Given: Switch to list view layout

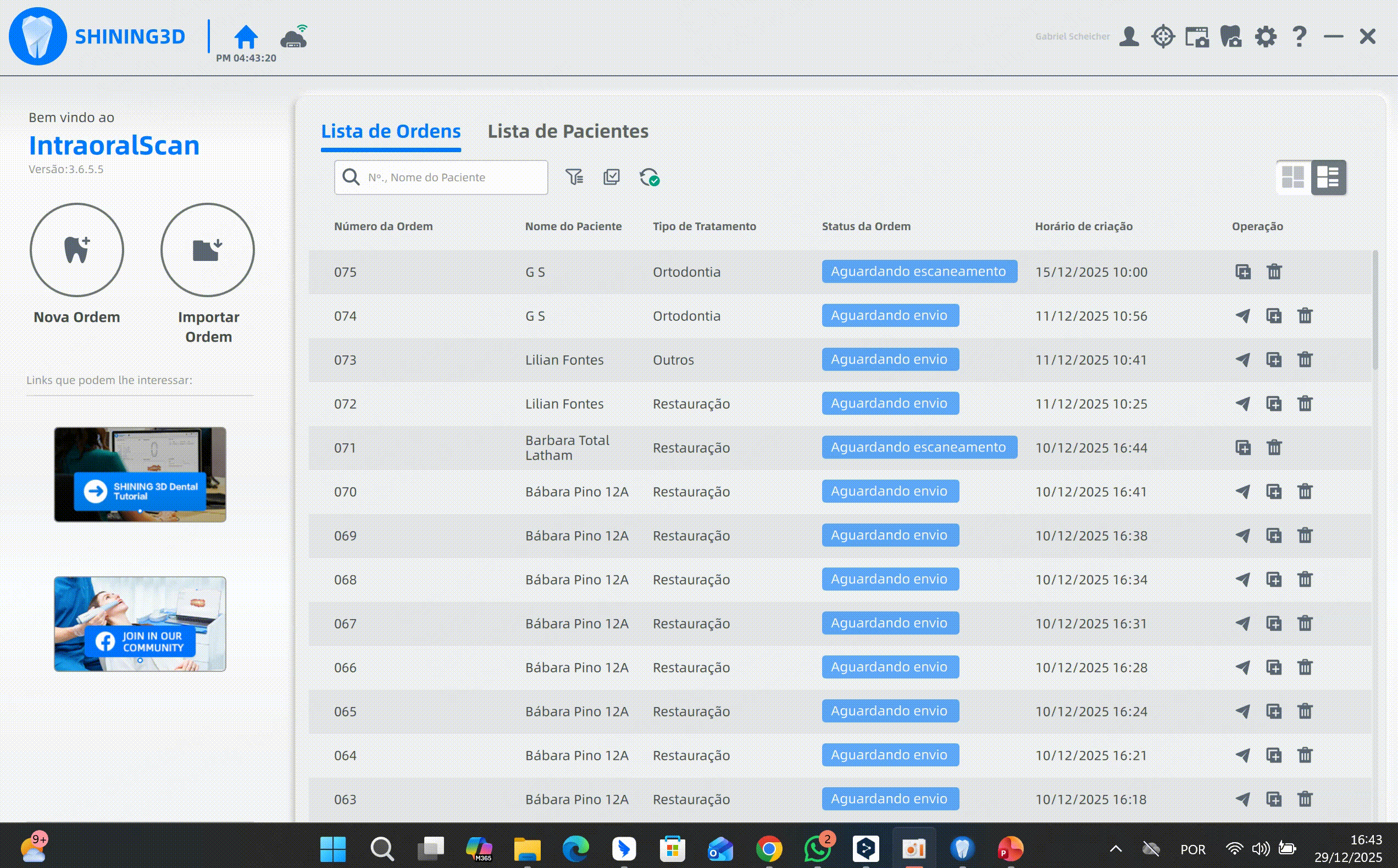Looking at the screenshot, I should [1328, 177].
